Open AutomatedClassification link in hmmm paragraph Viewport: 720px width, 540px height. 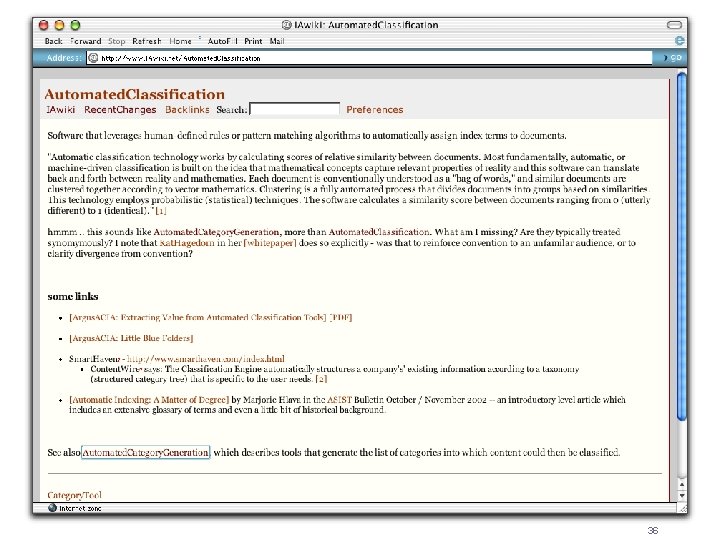click(x=379, y=232)
